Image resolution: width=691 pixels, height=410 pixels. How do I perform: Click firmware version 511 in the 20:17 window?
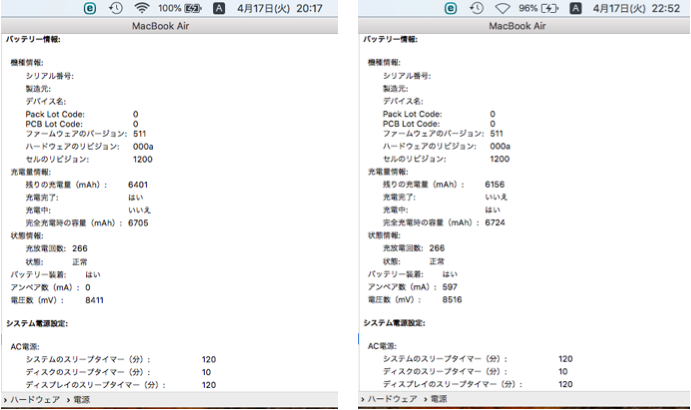[139, 134]
